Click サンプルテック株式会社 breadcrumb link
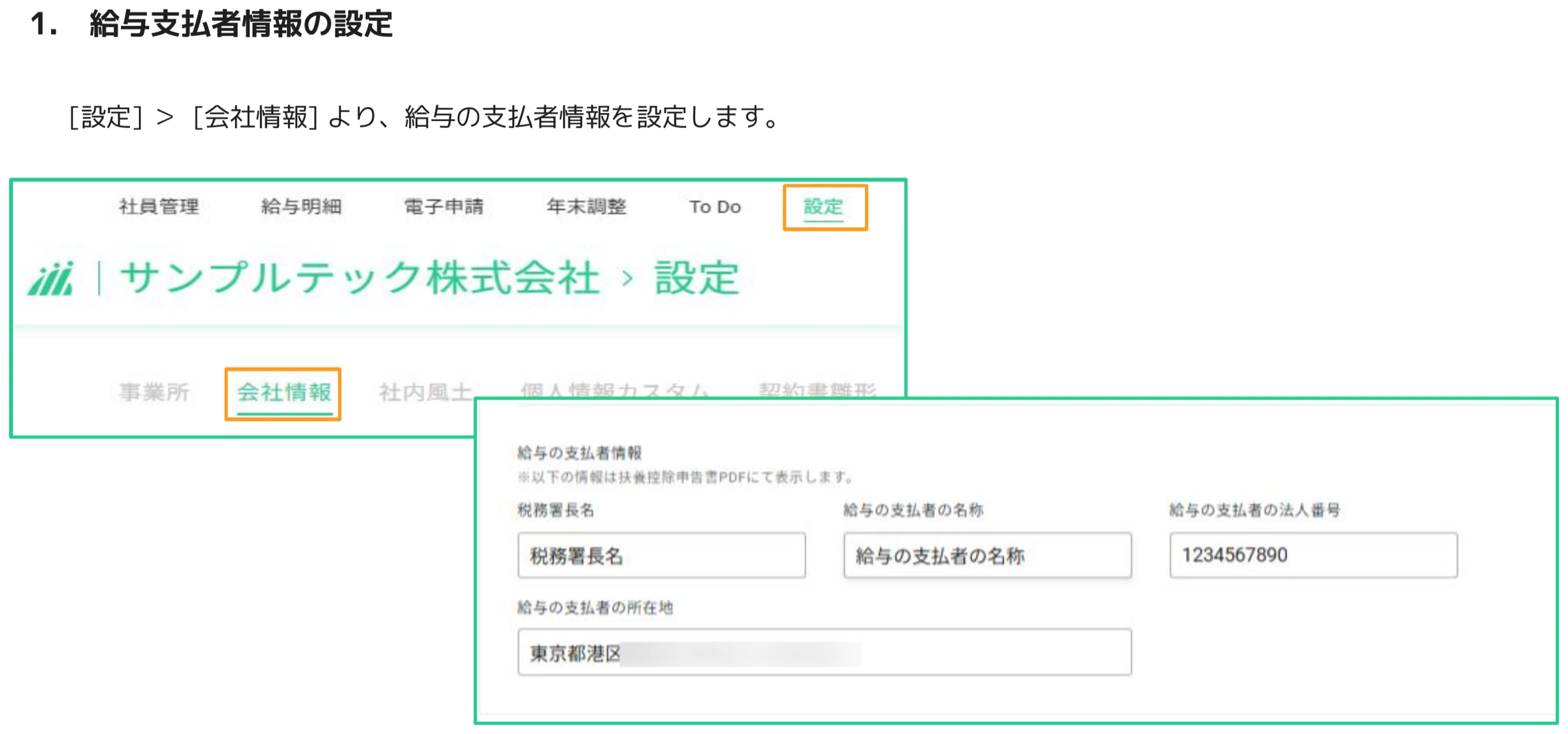 pyautogui.click(x=360, y=278)
